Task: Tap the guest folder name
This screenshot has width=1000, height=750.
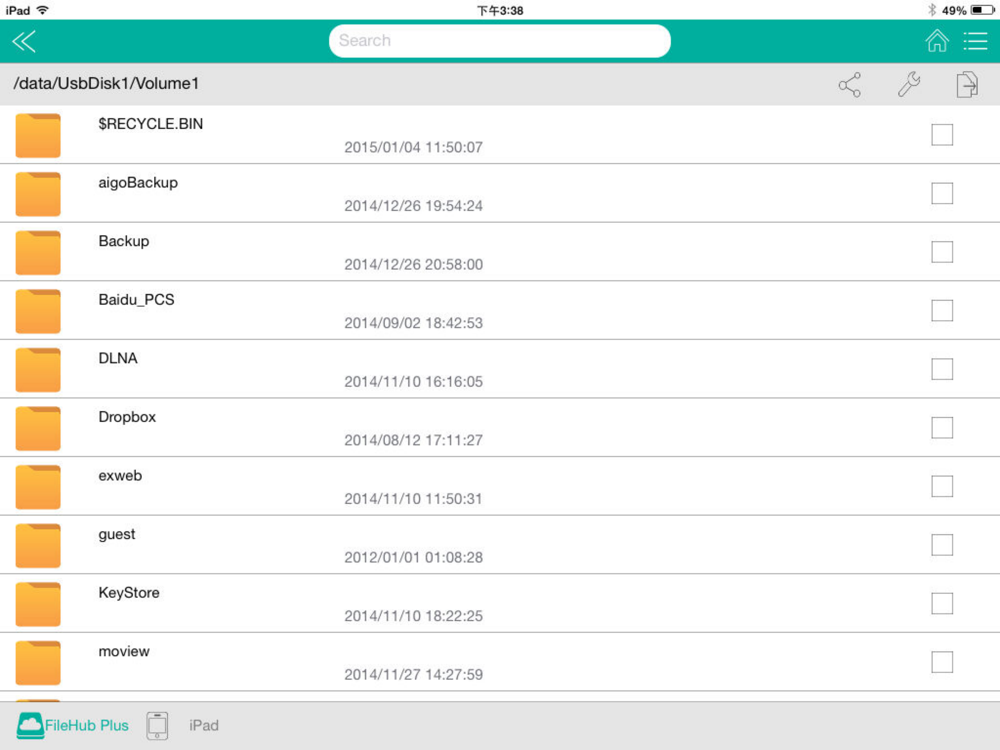Action: (x=117, y=535)
